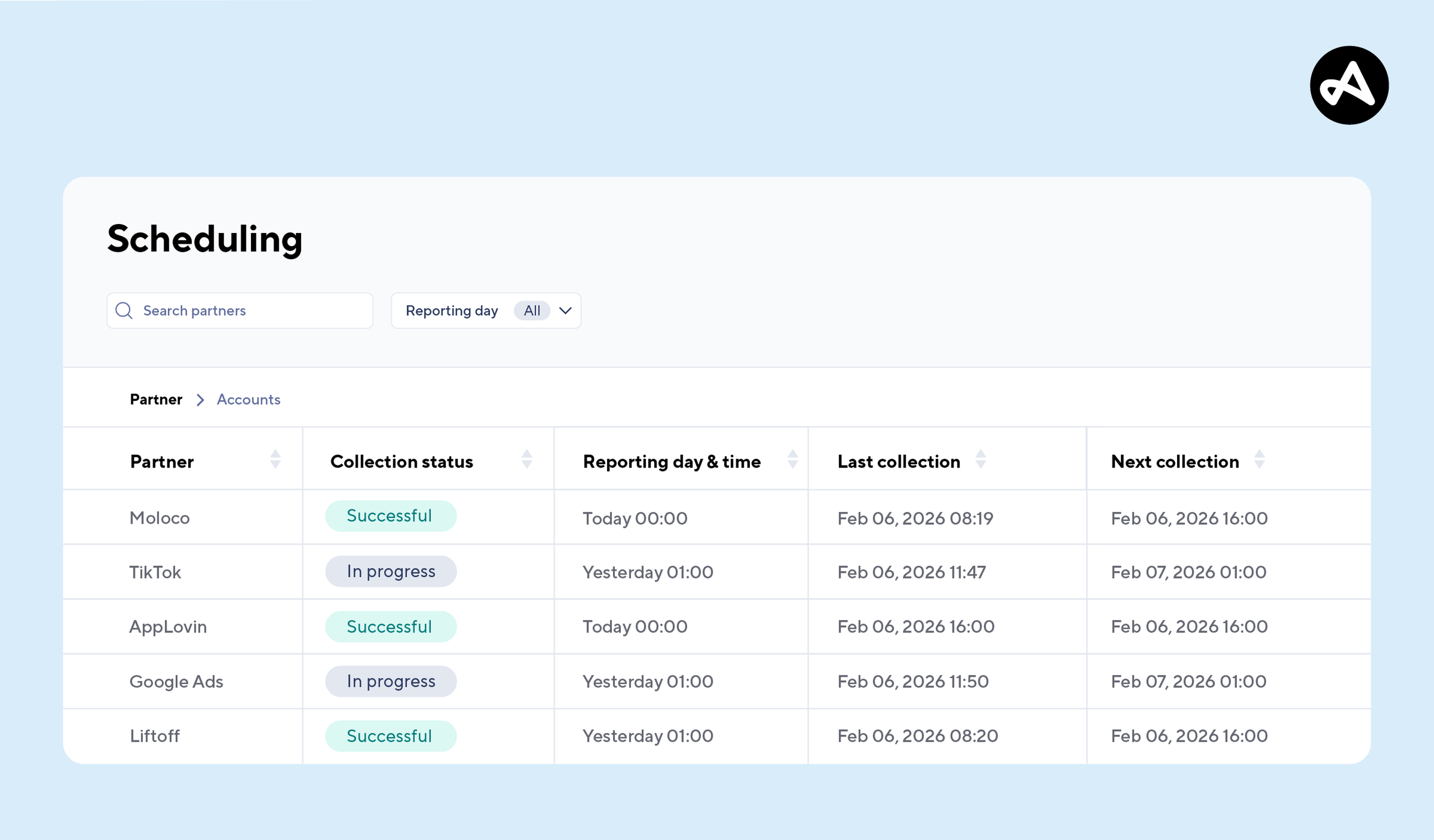Click Liftoff's Successful status badge

point(390,735)
